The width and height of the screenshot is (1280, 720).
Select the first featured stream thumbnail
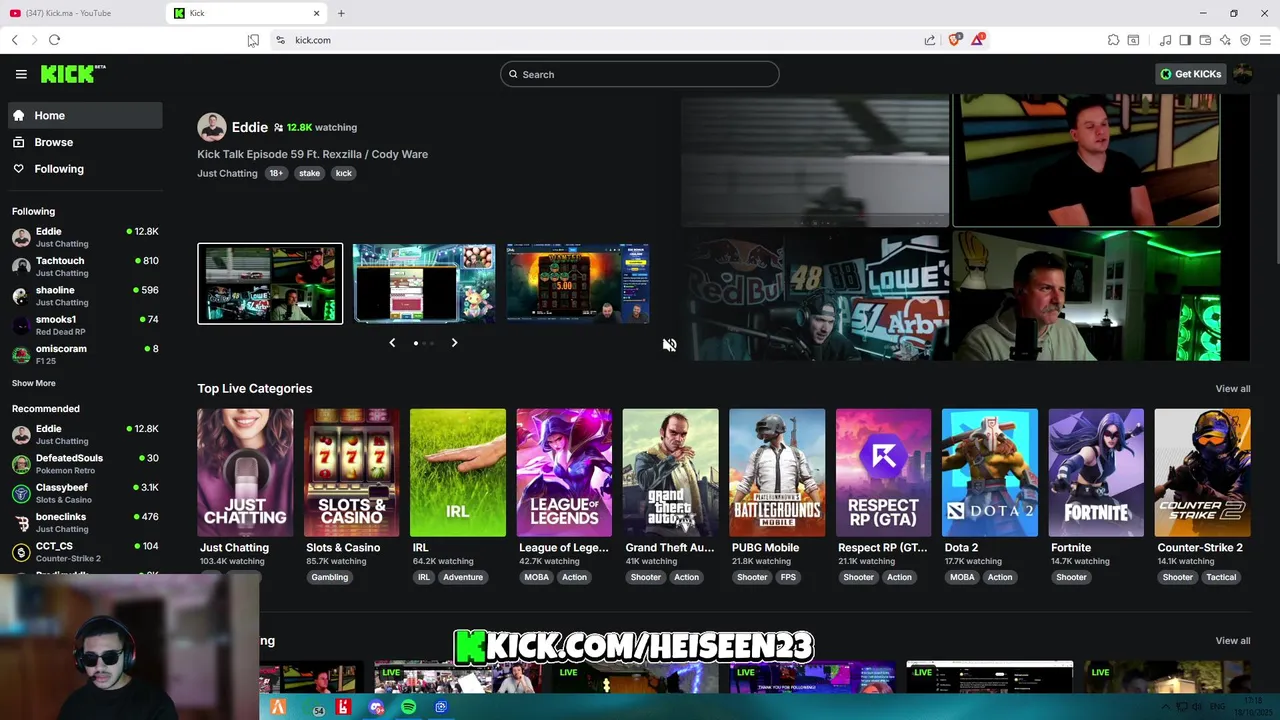pos(270,284)
